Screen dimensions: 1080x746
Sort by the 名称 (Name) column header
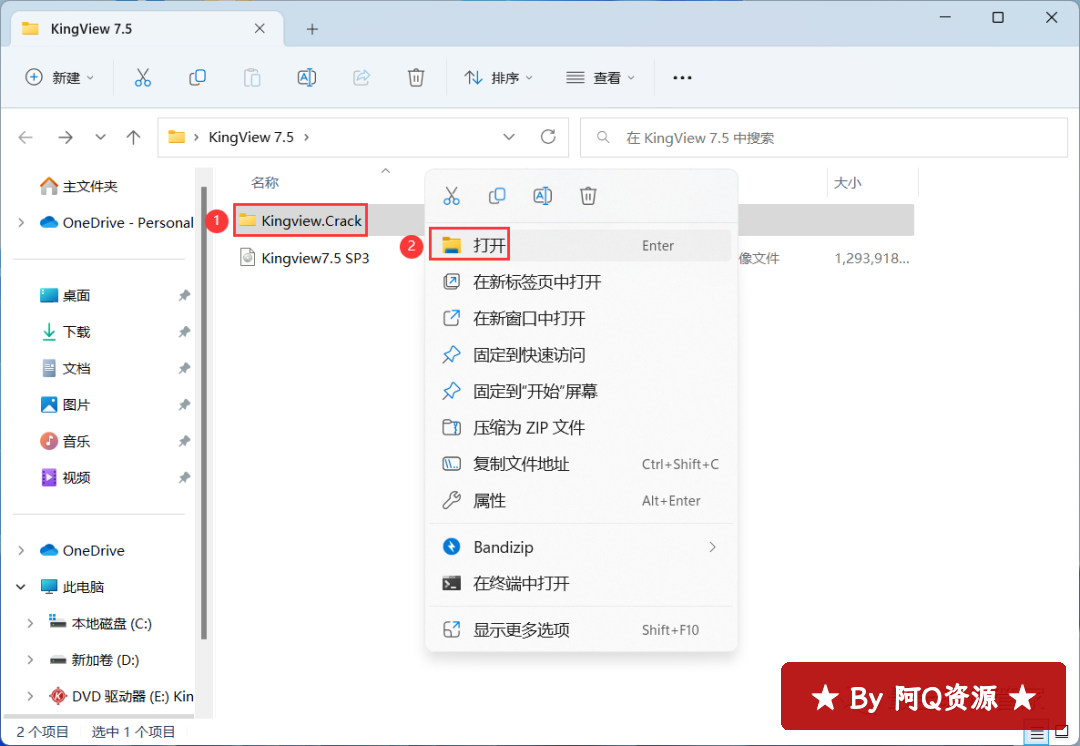pos(265,183)
